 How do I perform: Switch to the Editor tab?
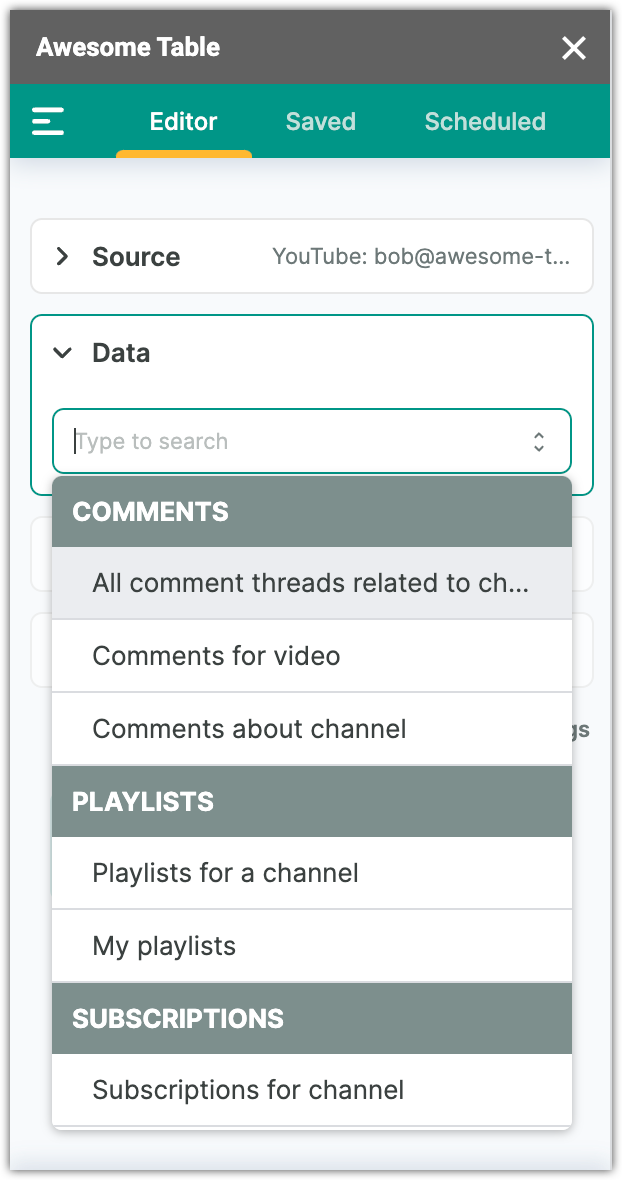(183, 122)
